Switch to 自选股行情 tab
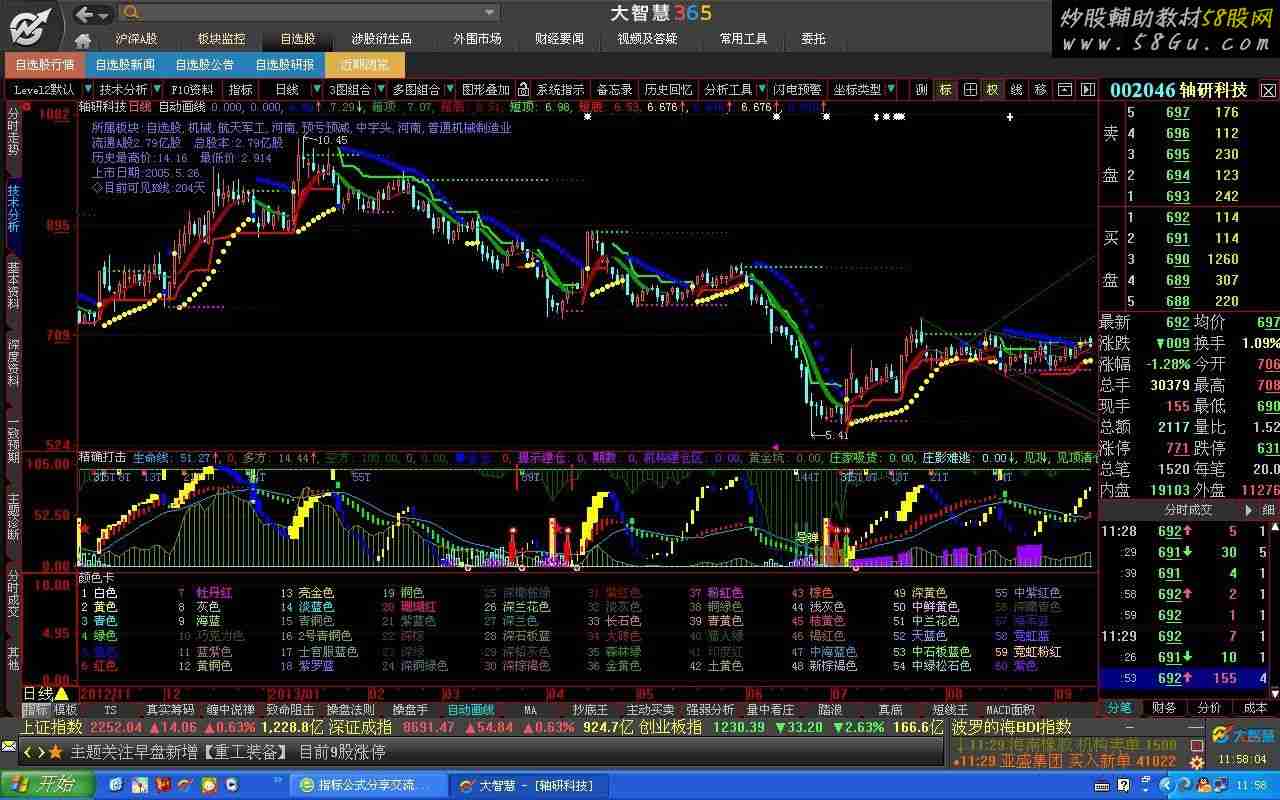The image size is (1280, 800). [x=44, y=65]
